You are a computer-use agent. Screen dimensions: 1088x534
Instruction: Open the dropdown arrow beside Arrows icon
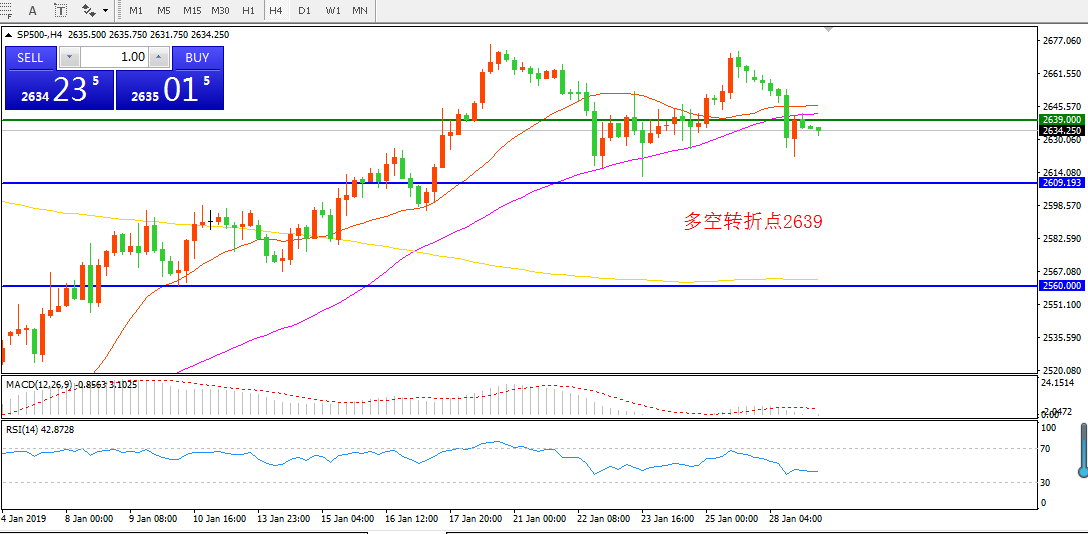[106, 10]
